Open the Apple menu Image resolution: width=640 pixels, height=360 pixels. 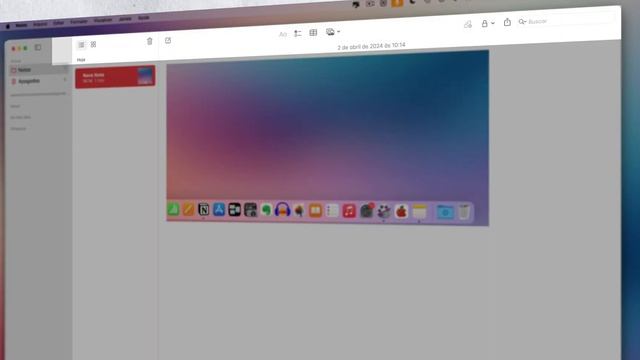point(7,26)
